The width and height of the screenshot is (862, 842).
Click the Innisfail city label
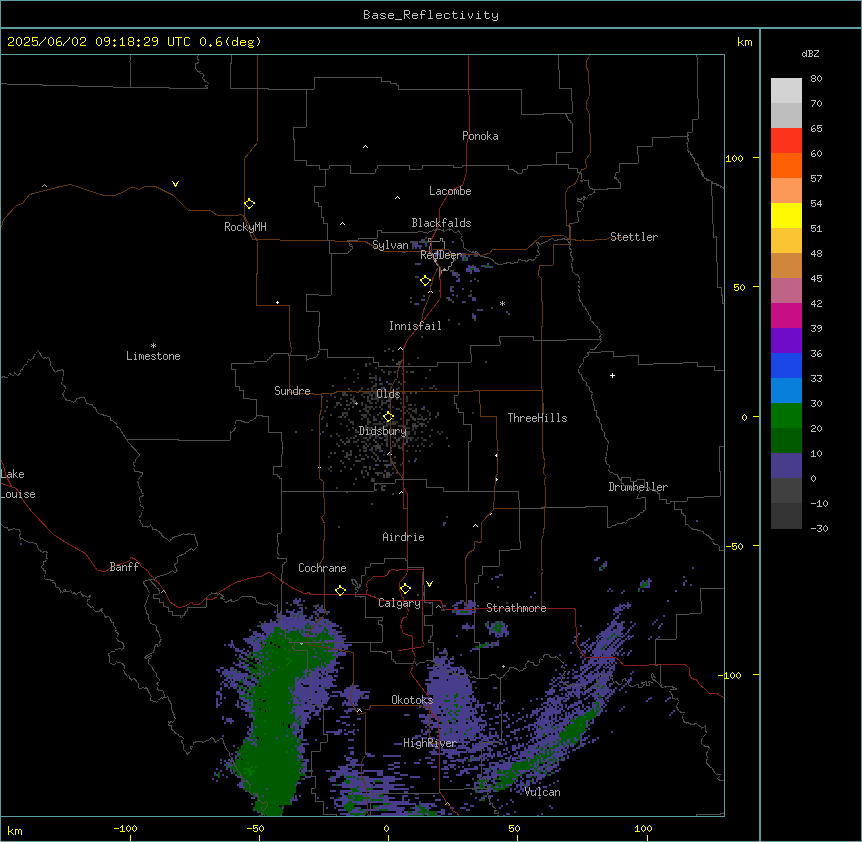click(x=415, y=326)
